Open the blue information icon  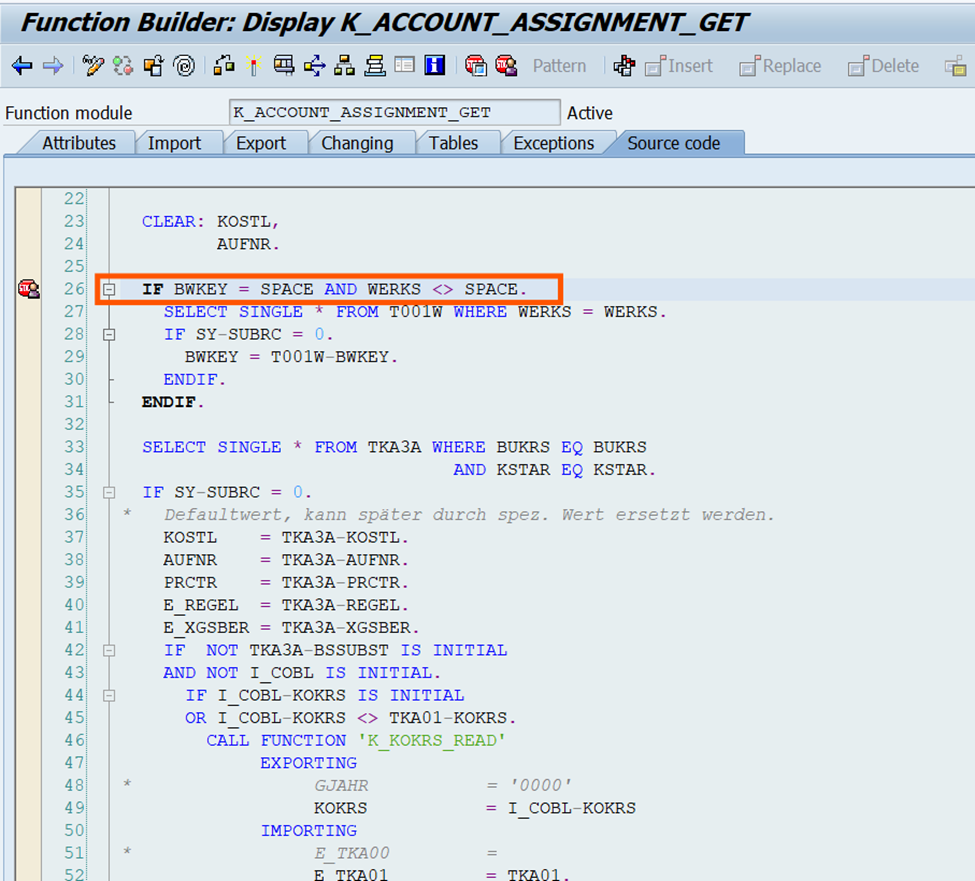(434, 66)
